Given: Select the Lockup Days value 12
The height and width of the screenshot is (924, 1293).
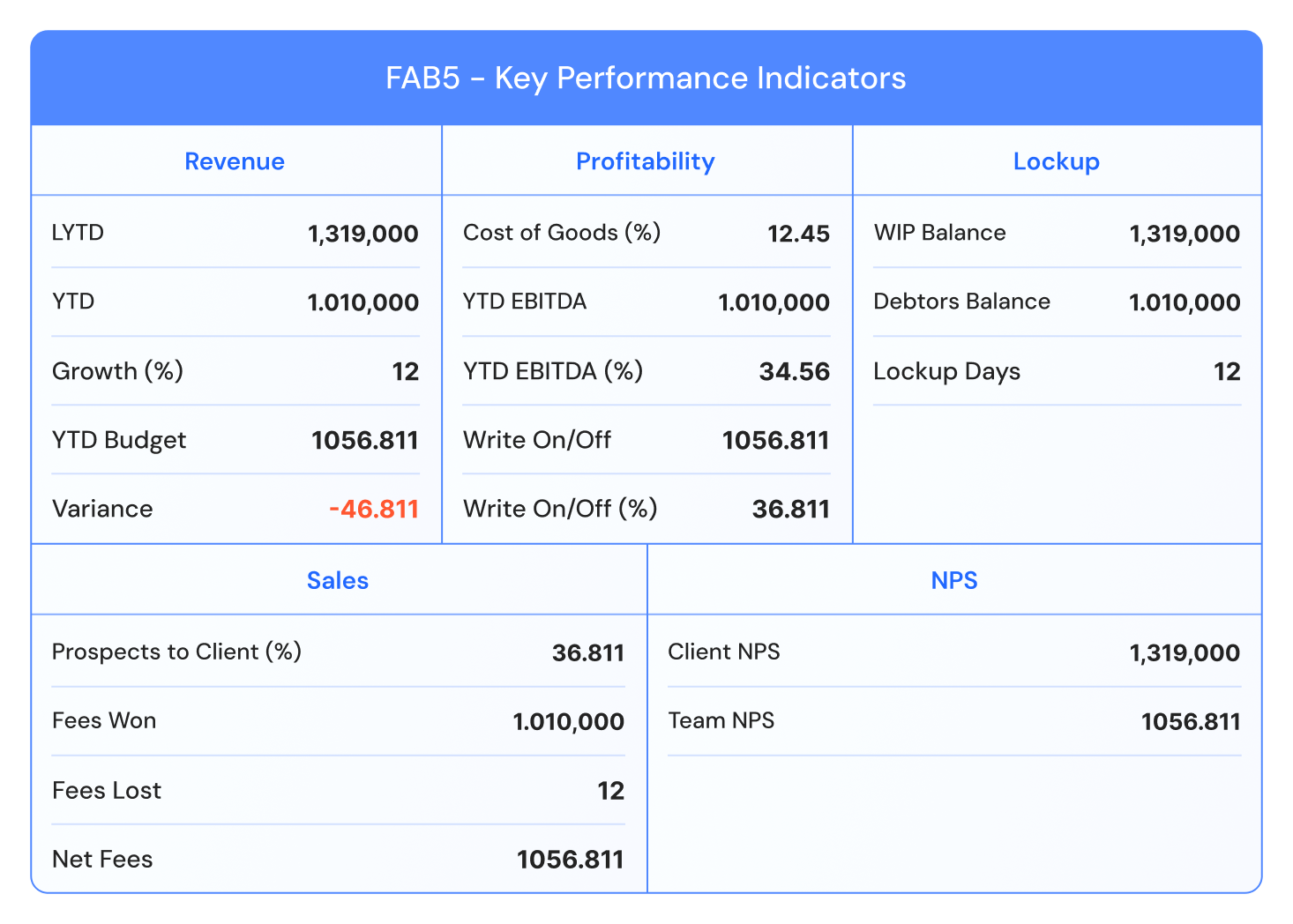Looking at the screenshot, I should click(x=1226, y=371).
